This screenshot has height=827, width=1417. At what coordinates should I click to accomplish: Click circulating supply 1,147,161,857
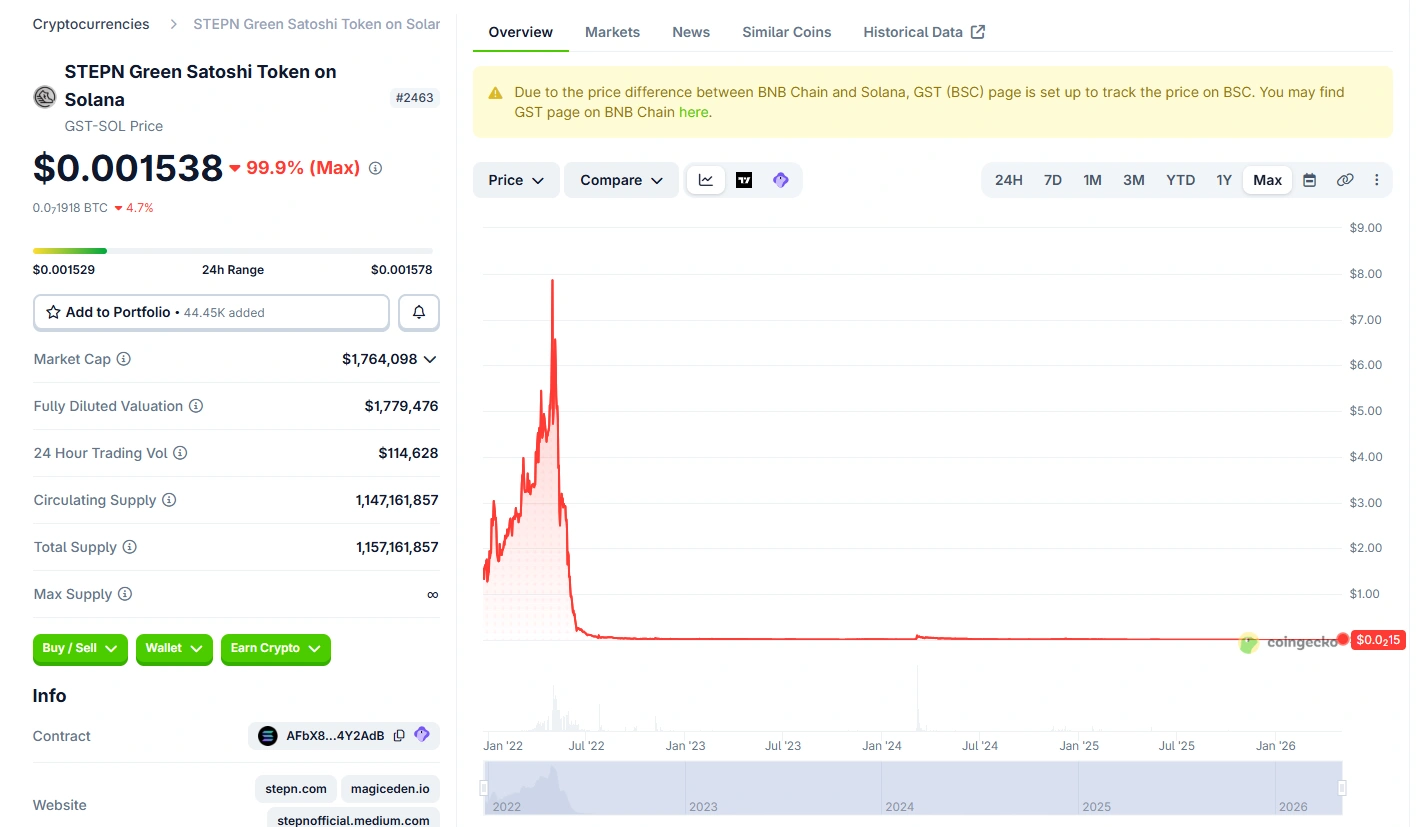(x=397, y=500)
